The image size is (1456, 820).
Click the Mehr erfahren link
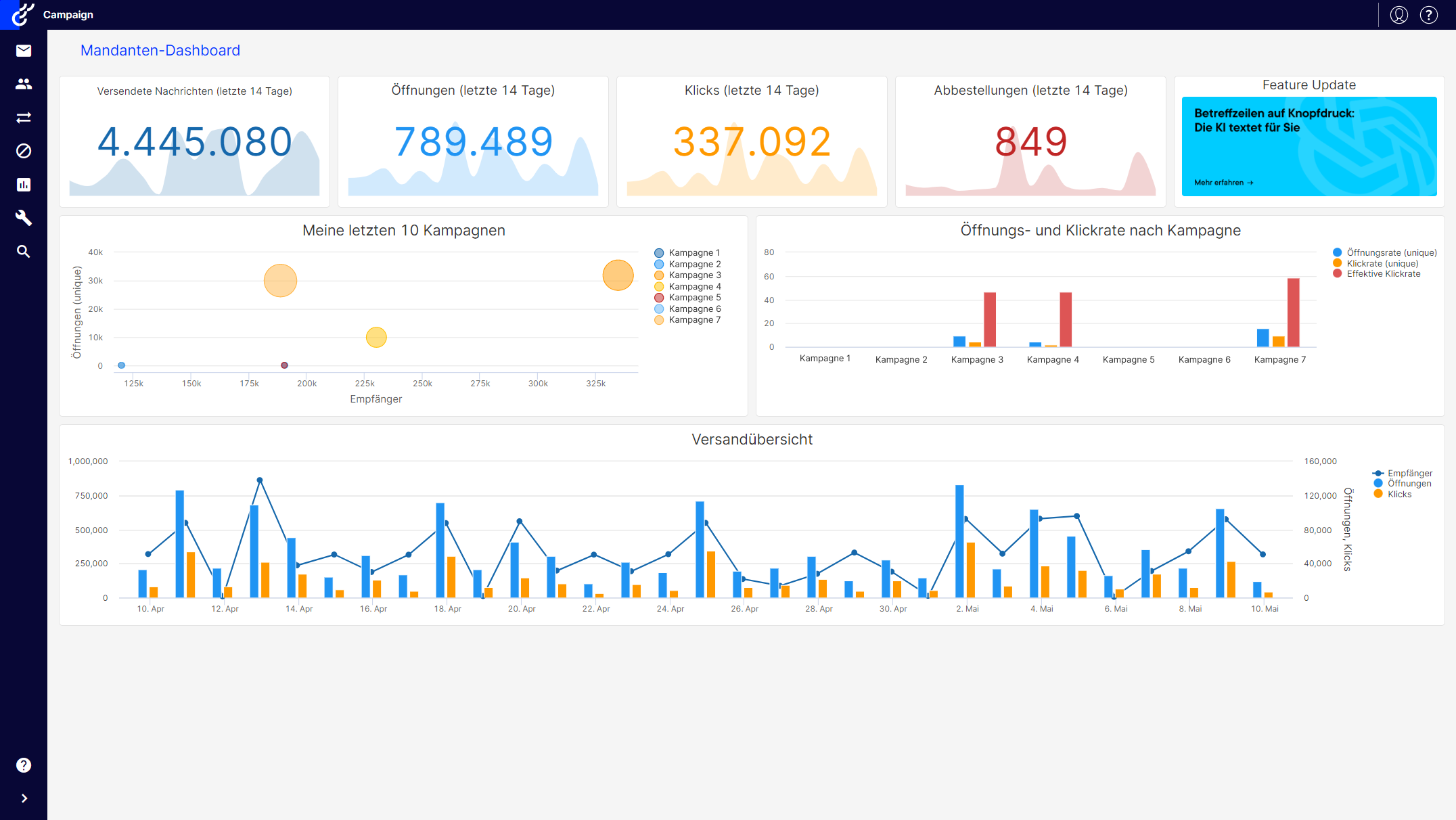click(1223, 183)
